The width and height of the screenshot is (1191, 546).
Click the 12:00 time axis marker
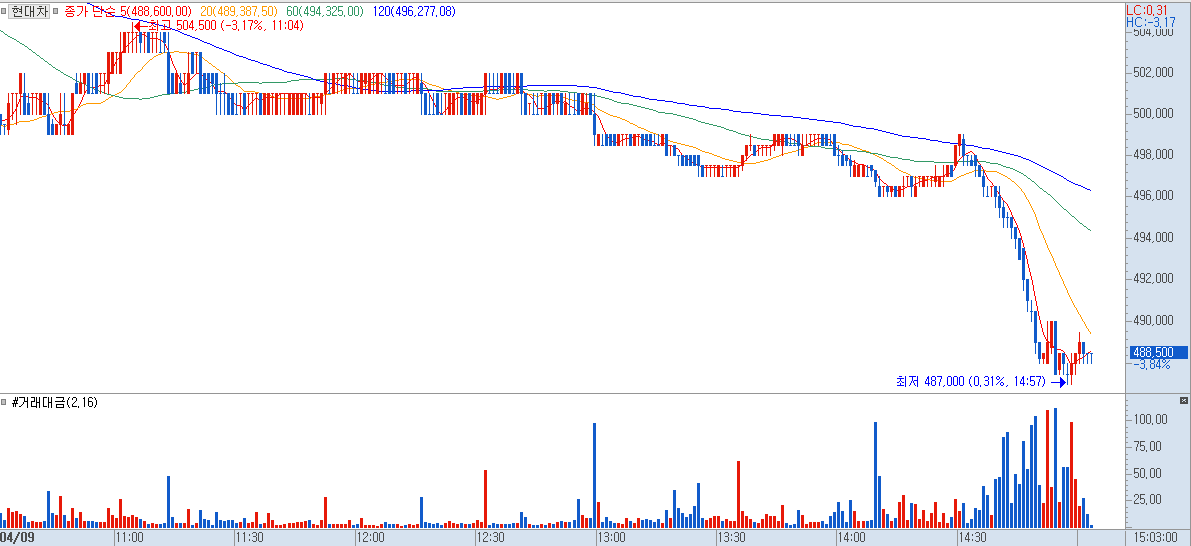371,538
